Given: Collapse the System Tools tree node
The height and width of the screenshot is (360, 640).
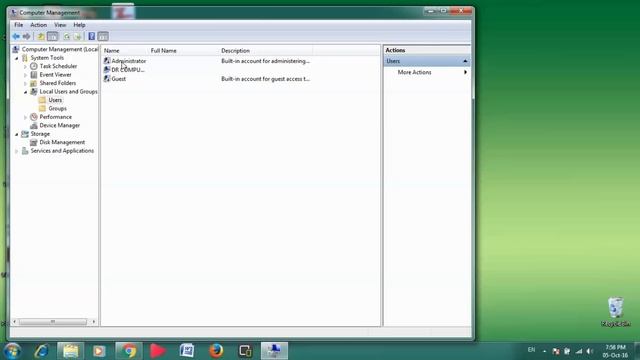Looking at the screenshot, I should pos(17,58).
